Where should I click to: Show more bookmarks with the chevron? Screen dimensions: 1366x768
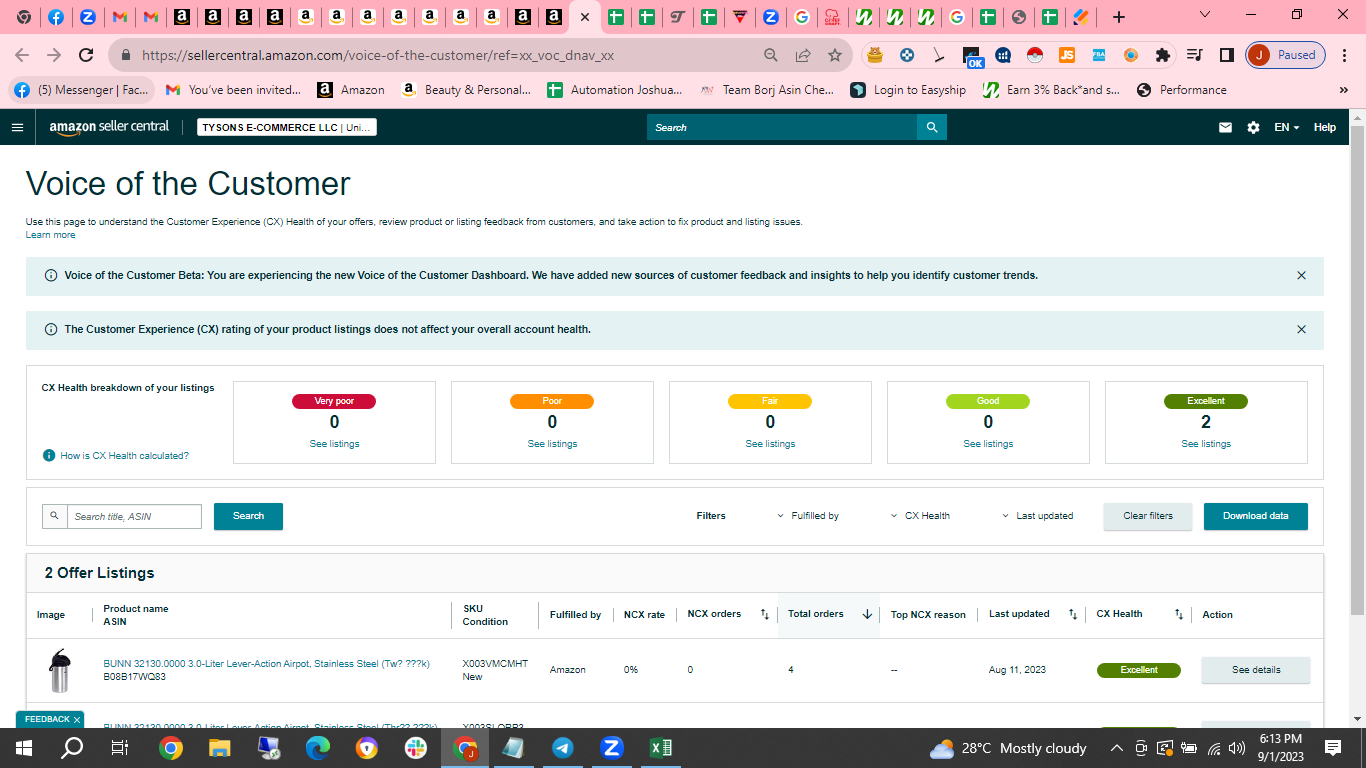point(1343,90)
